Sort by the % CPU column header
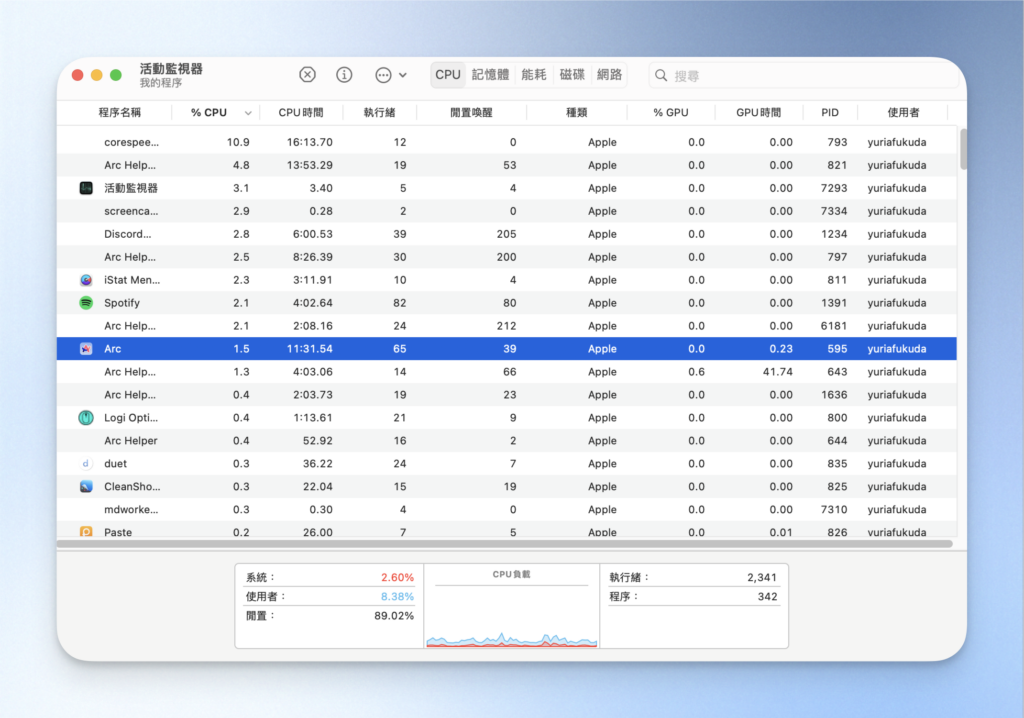This screenshot has width=1024, height=718. 209,112
